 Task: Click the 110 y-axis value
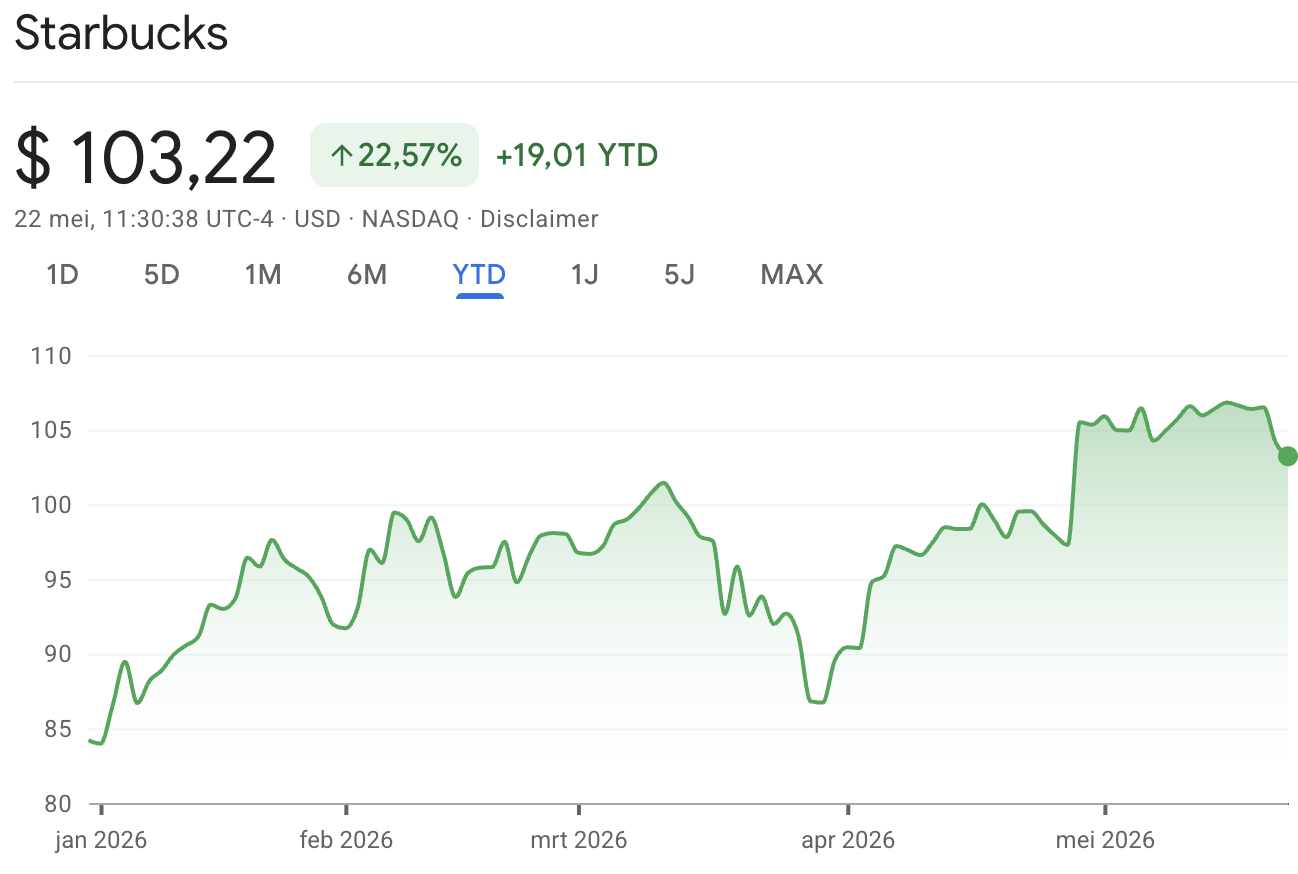[51, 356]
